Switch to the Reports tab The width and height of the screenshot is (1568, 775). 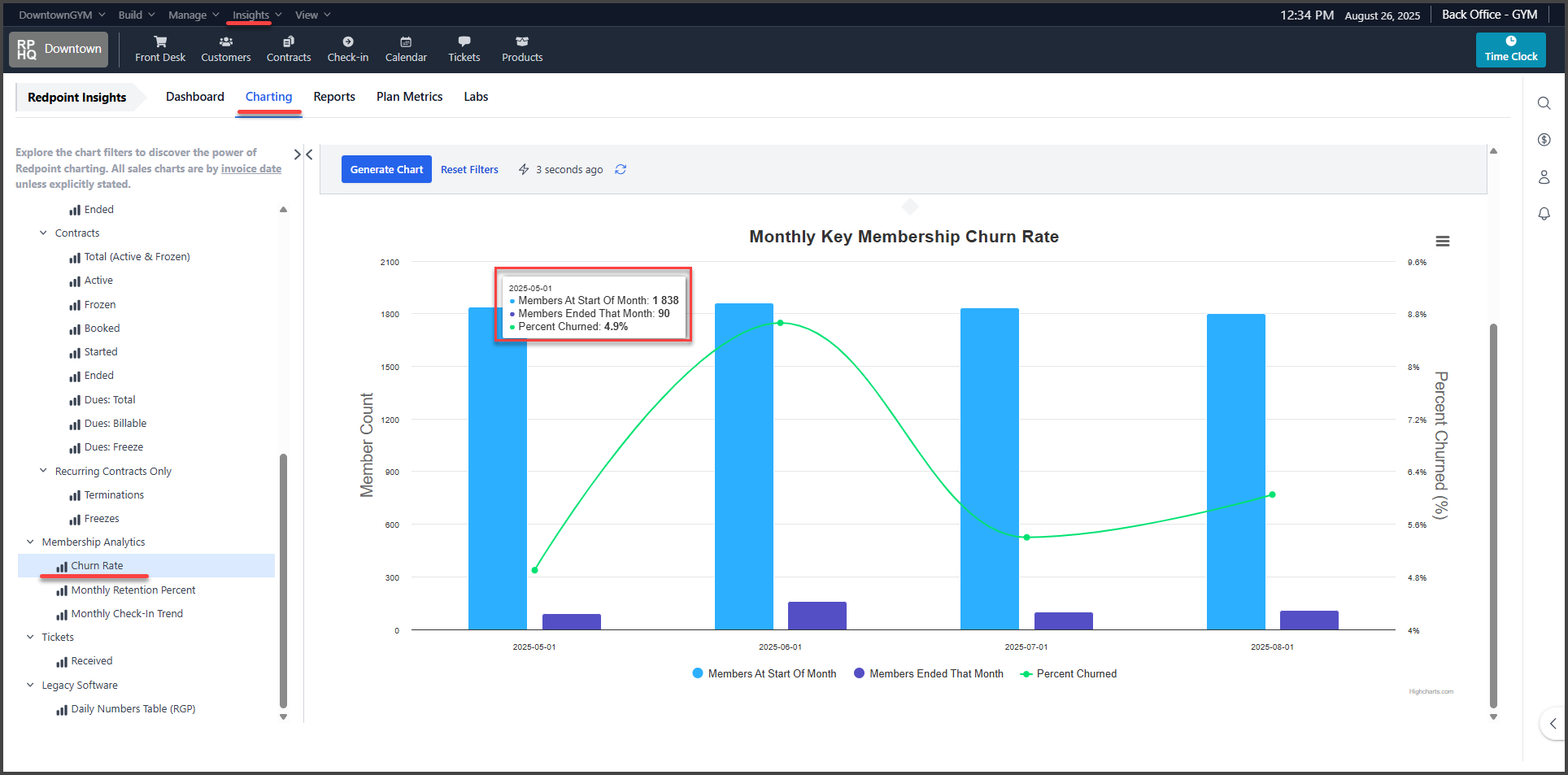pyautogui.click(x=333, y=97)
